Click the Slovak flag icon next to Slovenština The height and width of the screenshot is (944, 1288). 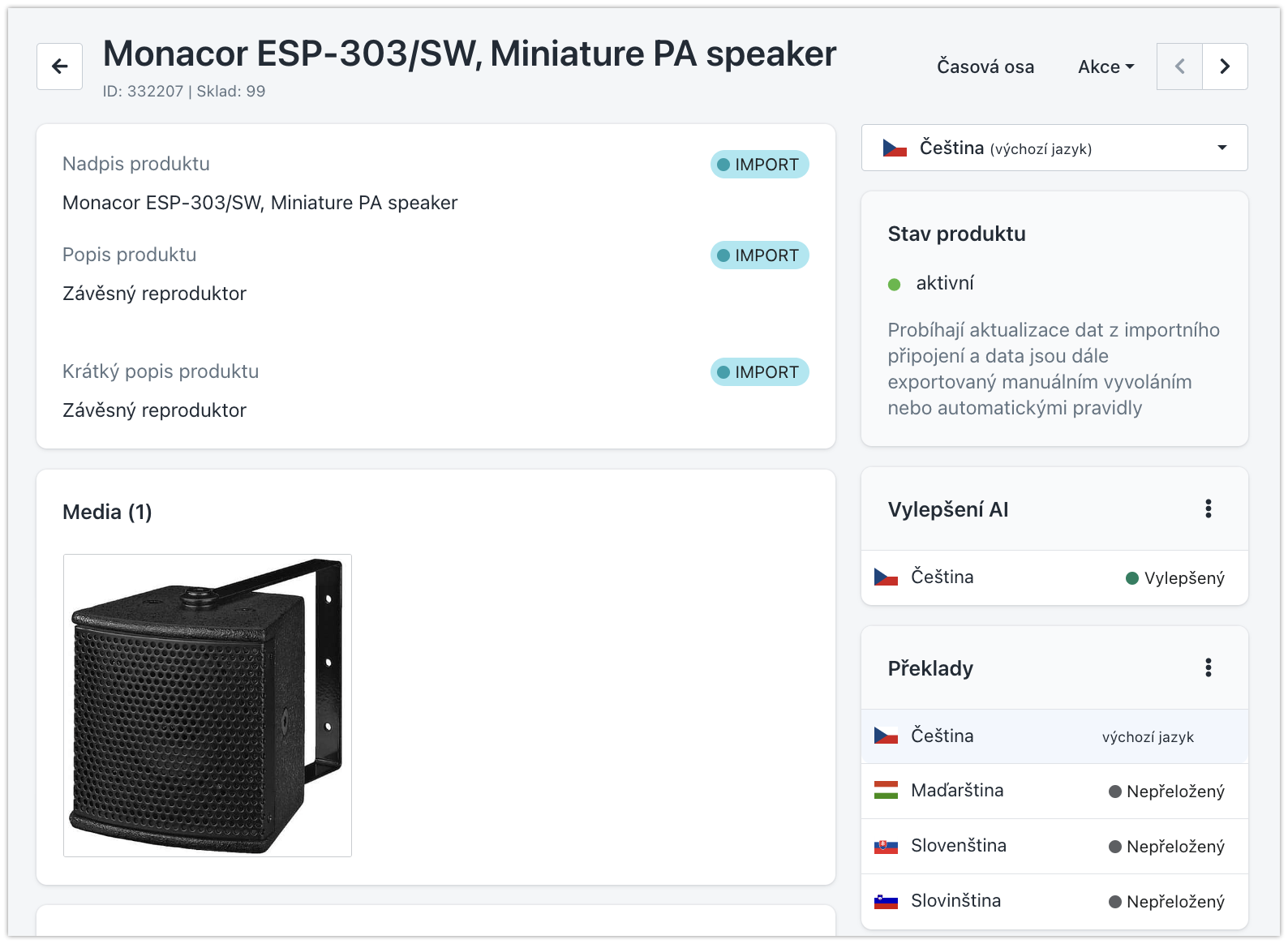pyautogui.click(x=886, y=846)
